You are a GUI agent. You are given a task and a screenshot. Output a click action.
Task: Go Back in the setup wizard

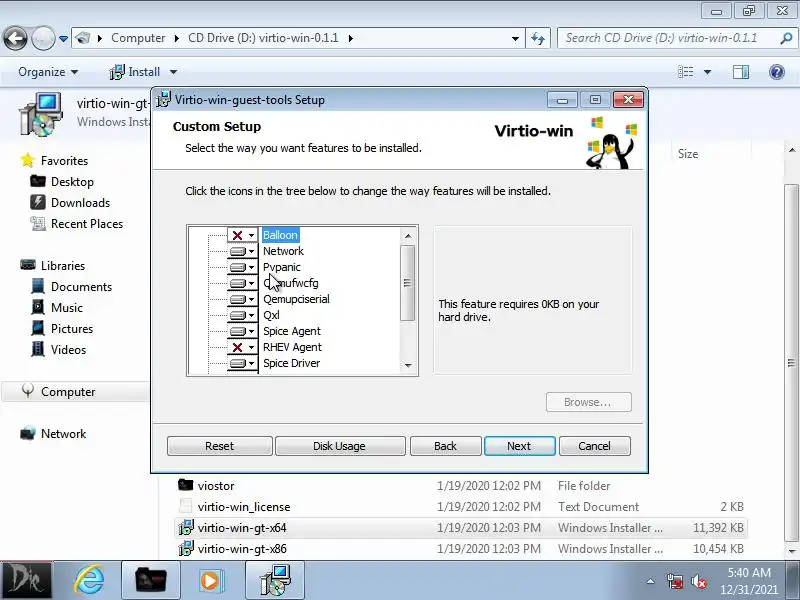445,446
